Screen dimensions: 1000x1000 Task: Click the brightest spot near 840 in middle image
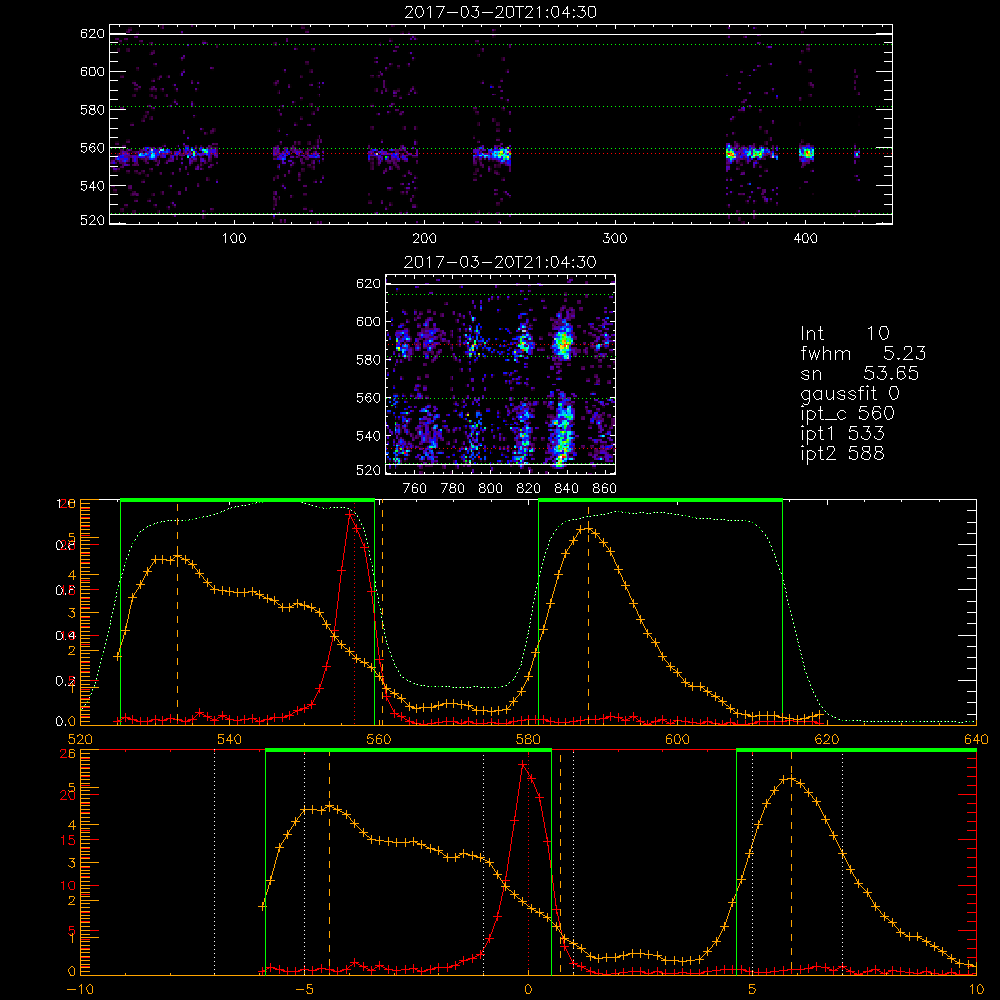click(x=563, y=344)
